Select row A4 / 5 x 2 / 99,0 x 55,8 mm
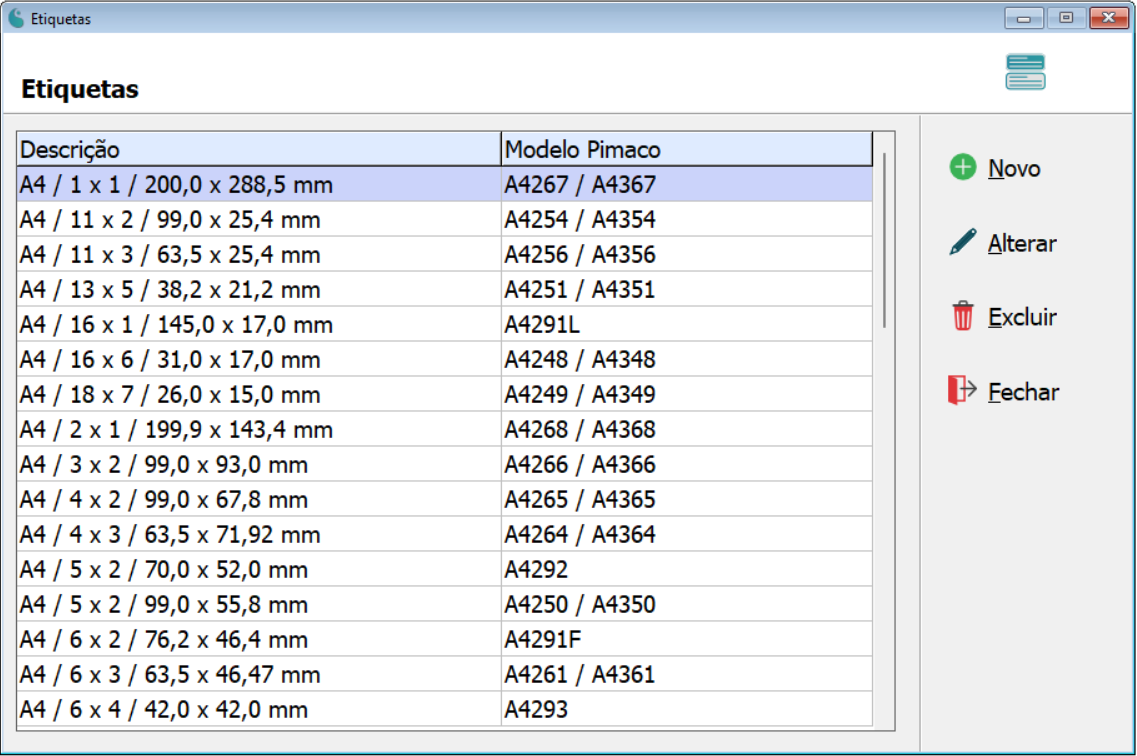Screen dimensions: 1137x756 click(x=445, y=604)
